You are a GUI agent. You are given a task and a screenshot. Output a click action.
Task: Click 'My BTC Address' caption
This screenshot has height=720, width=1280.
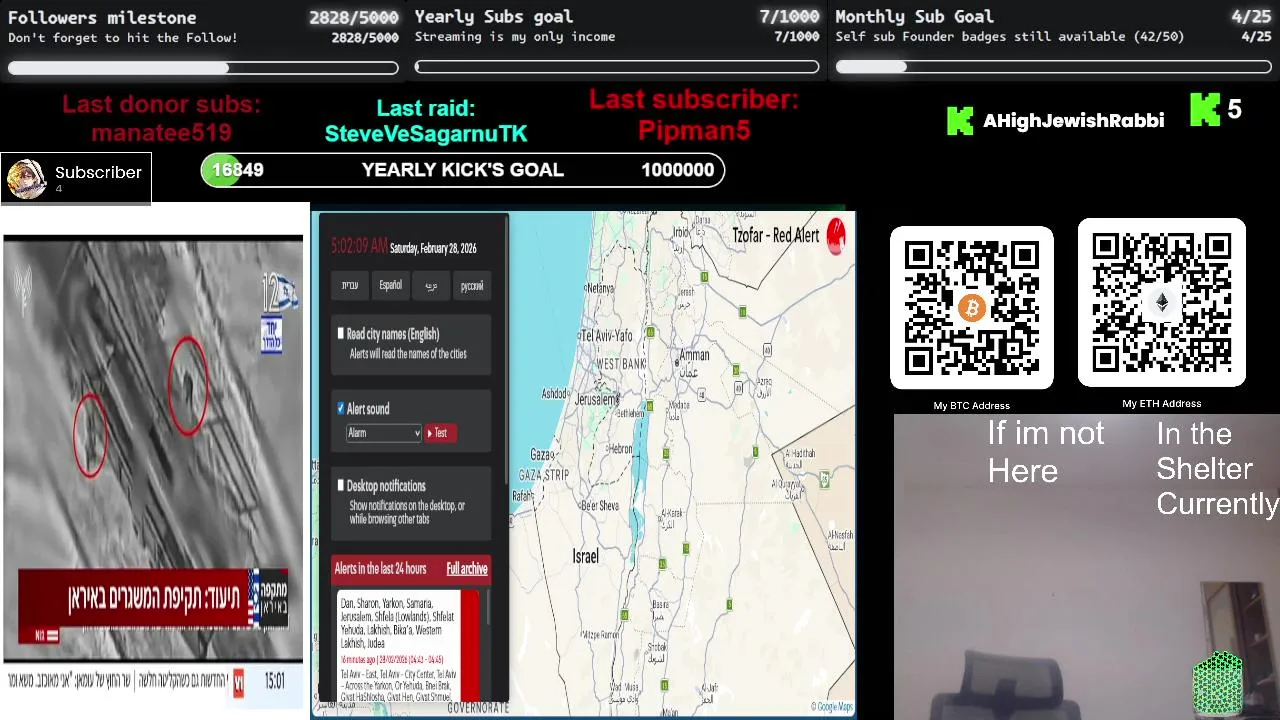point(971,405)
